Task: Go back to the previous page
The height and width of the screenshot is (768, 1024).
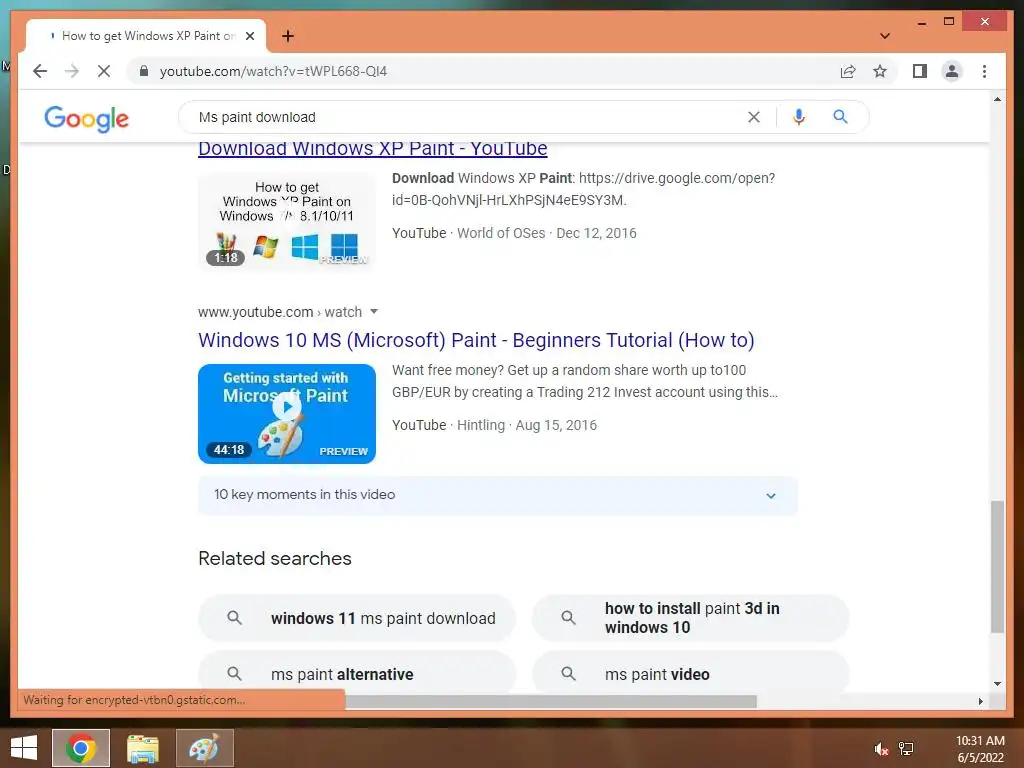Action: click(40, 71)
